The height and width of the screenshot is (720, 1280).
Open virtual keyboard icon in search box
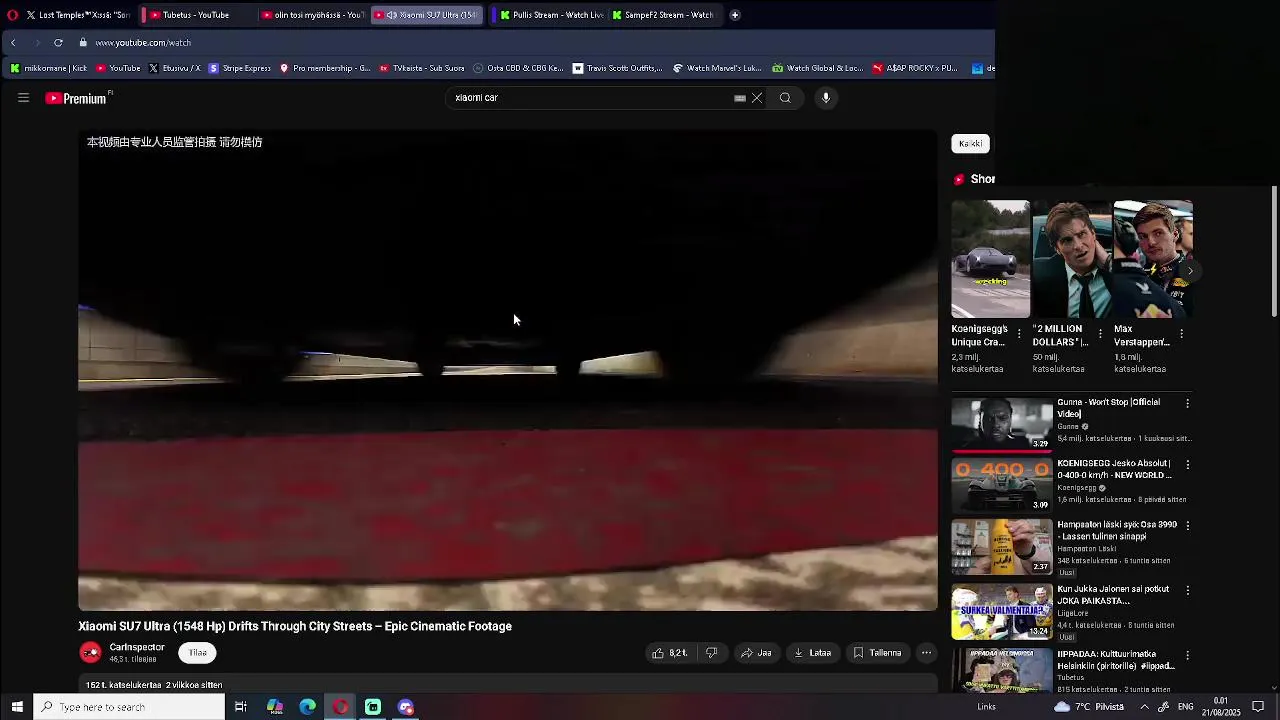click(x=740, y=98)
